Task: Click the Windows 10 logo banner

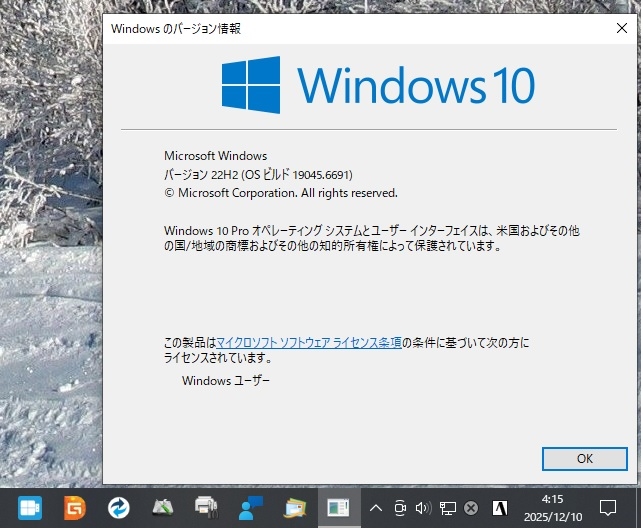Action: click(378, 85)
